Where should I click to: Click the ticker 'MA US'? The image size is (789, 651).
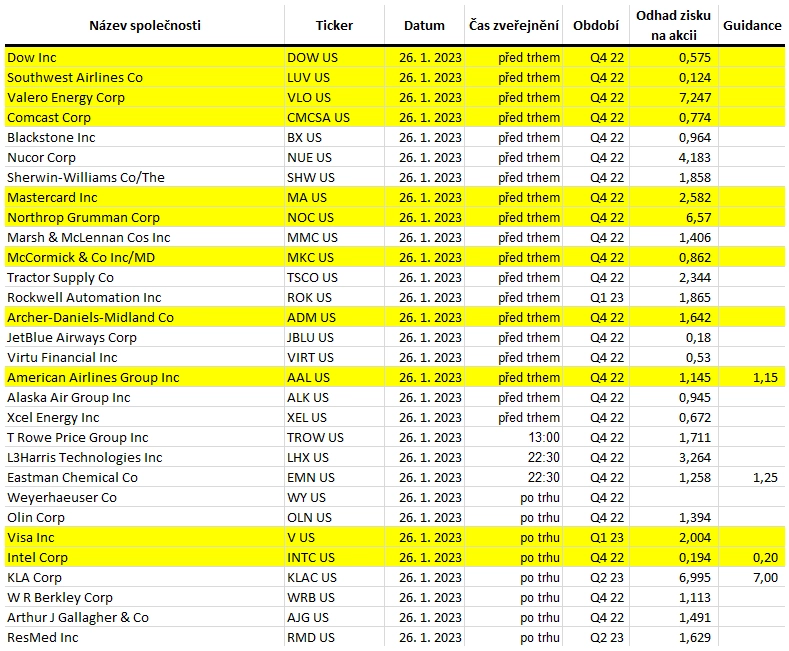pos(307,197)
